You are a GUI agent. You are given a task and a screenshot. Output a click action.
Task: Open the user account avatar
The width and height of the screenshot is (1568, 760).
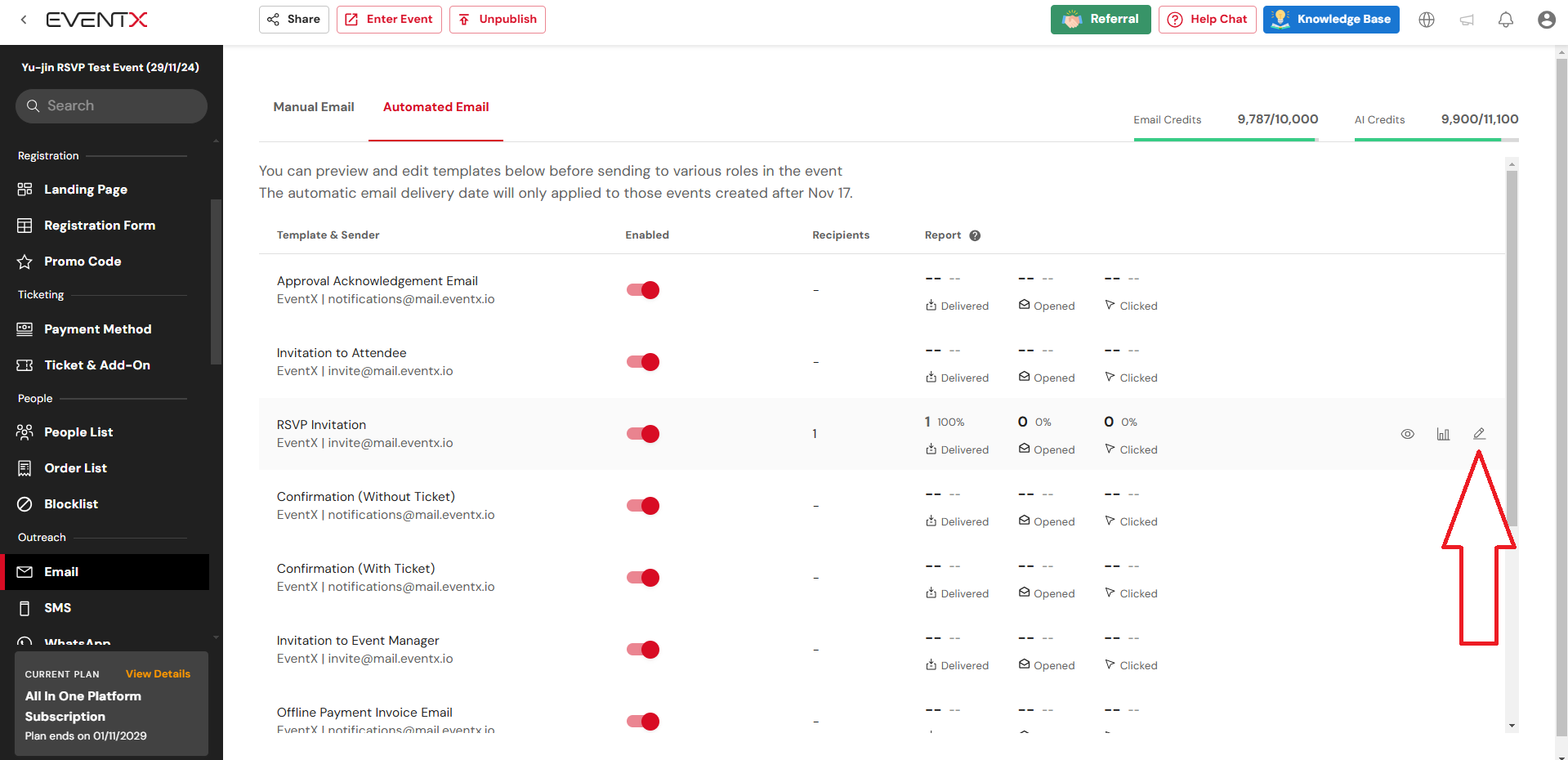pos(1546,20)
